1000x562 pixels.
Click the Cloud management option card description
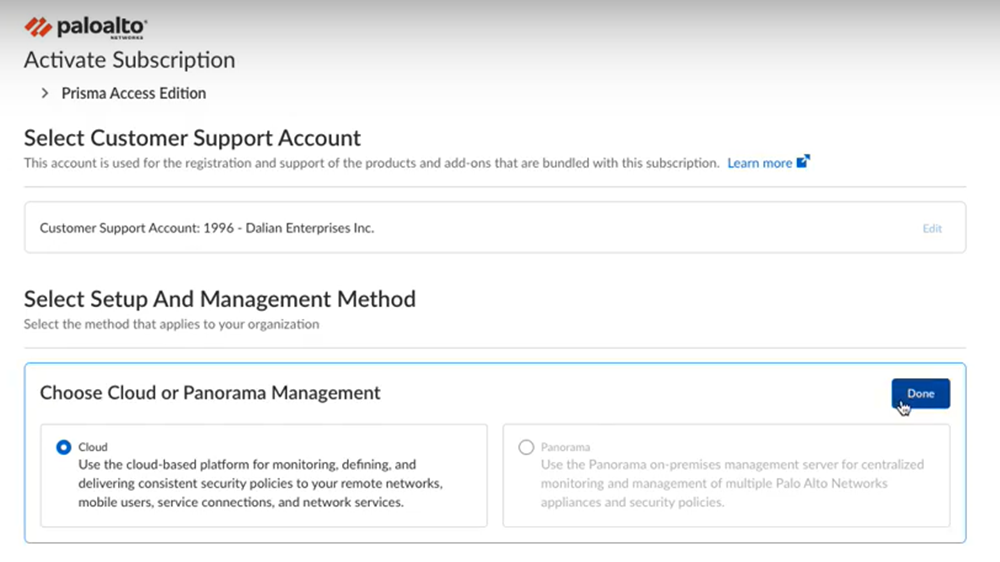[x=260, y=484]
